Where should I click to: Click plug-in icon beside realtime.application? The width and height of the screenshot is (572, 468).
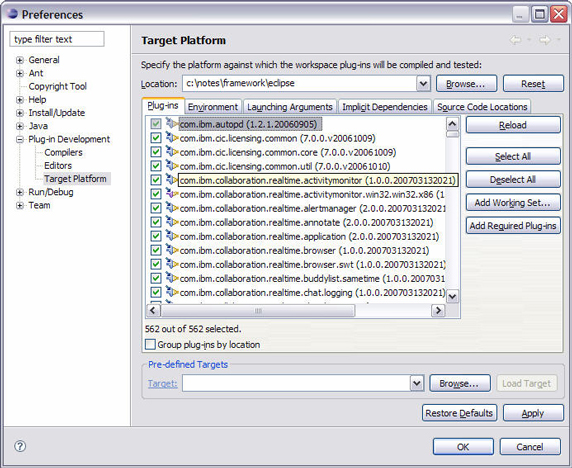(172, 236)
